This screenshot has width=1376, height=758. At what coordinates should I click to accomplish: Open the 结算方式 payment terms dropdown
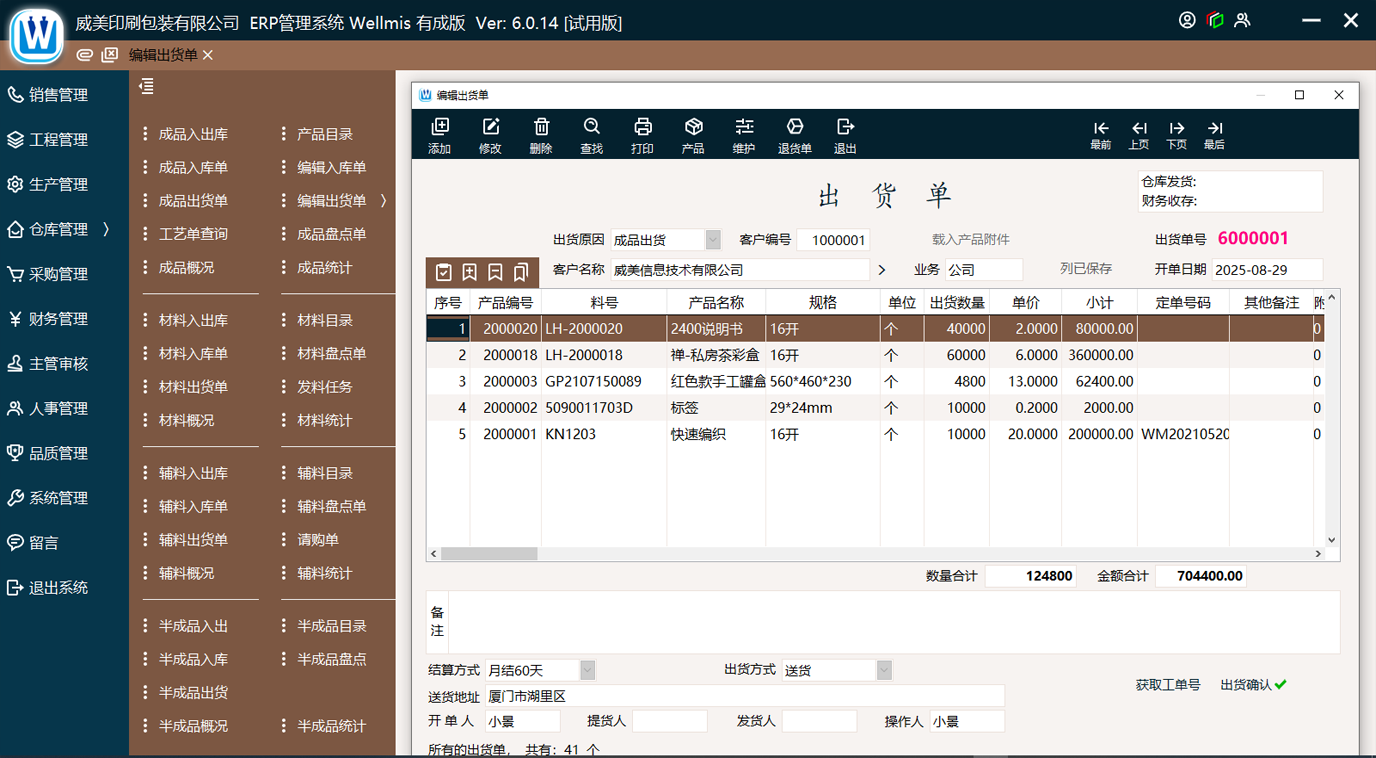[x=586, y=670]
